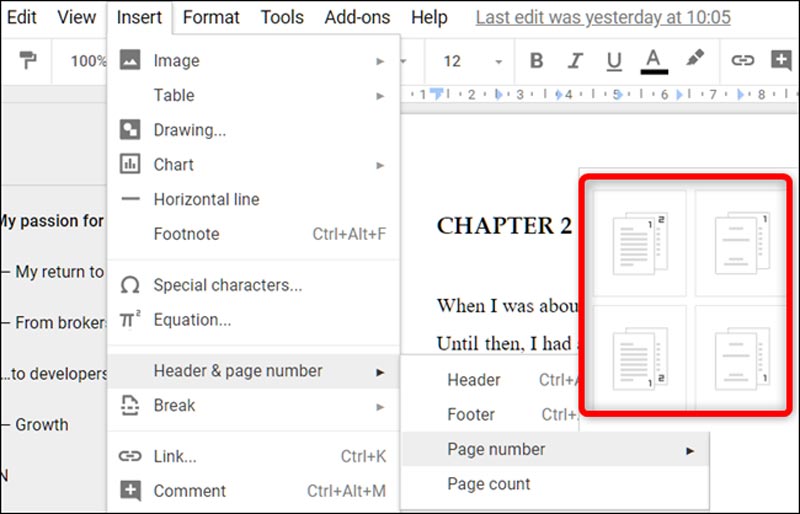Select Special characters... entry
The width and height of the screenshot is (800, 514).
click(x=254, y=285)
